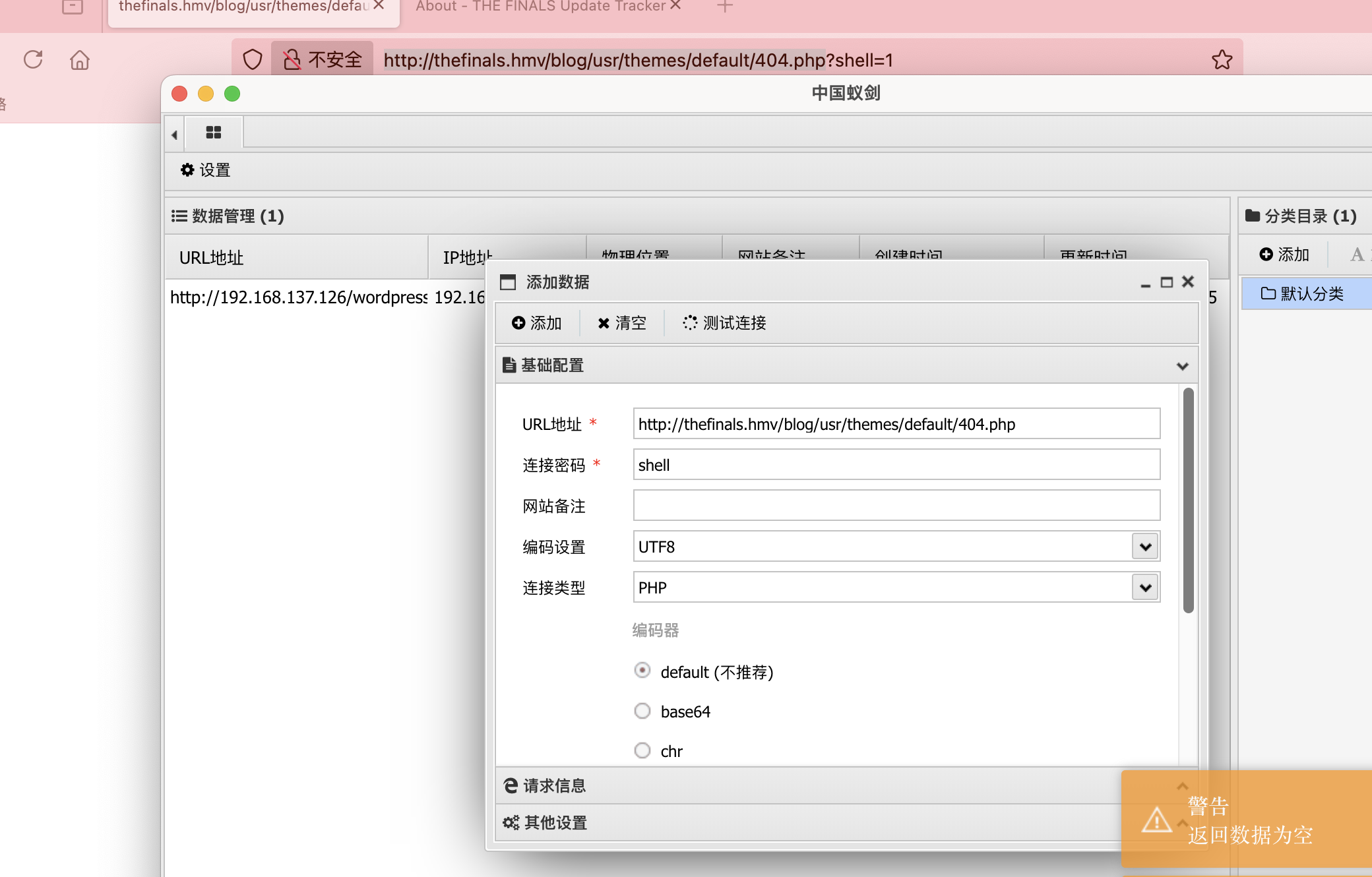Screen dimensions: 1372x877
Task: Click the 分类目录 panel header
Action: 1305,216
